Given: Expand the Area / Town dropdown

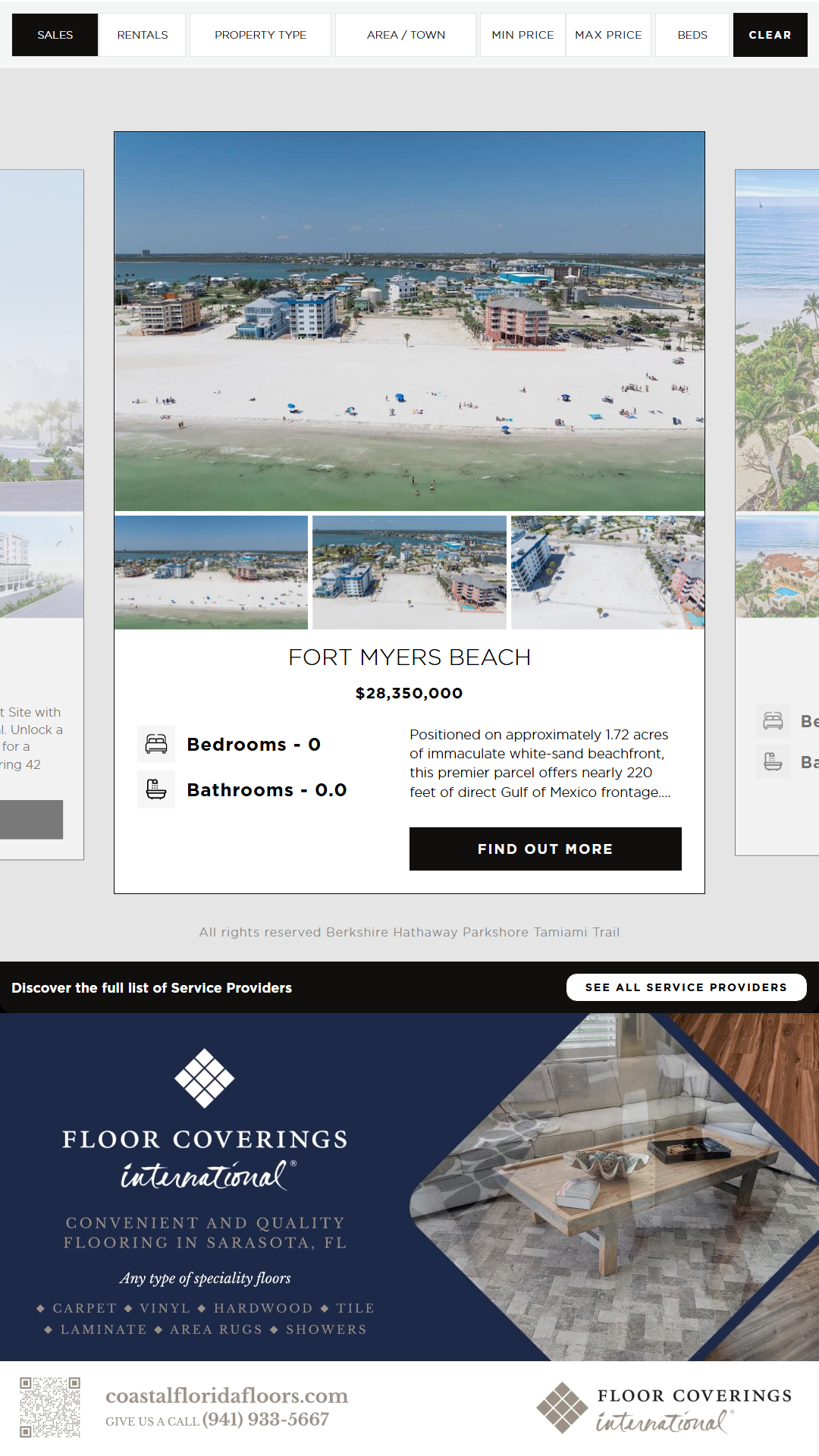Looking at the screenshot, I should pos(406,35).
